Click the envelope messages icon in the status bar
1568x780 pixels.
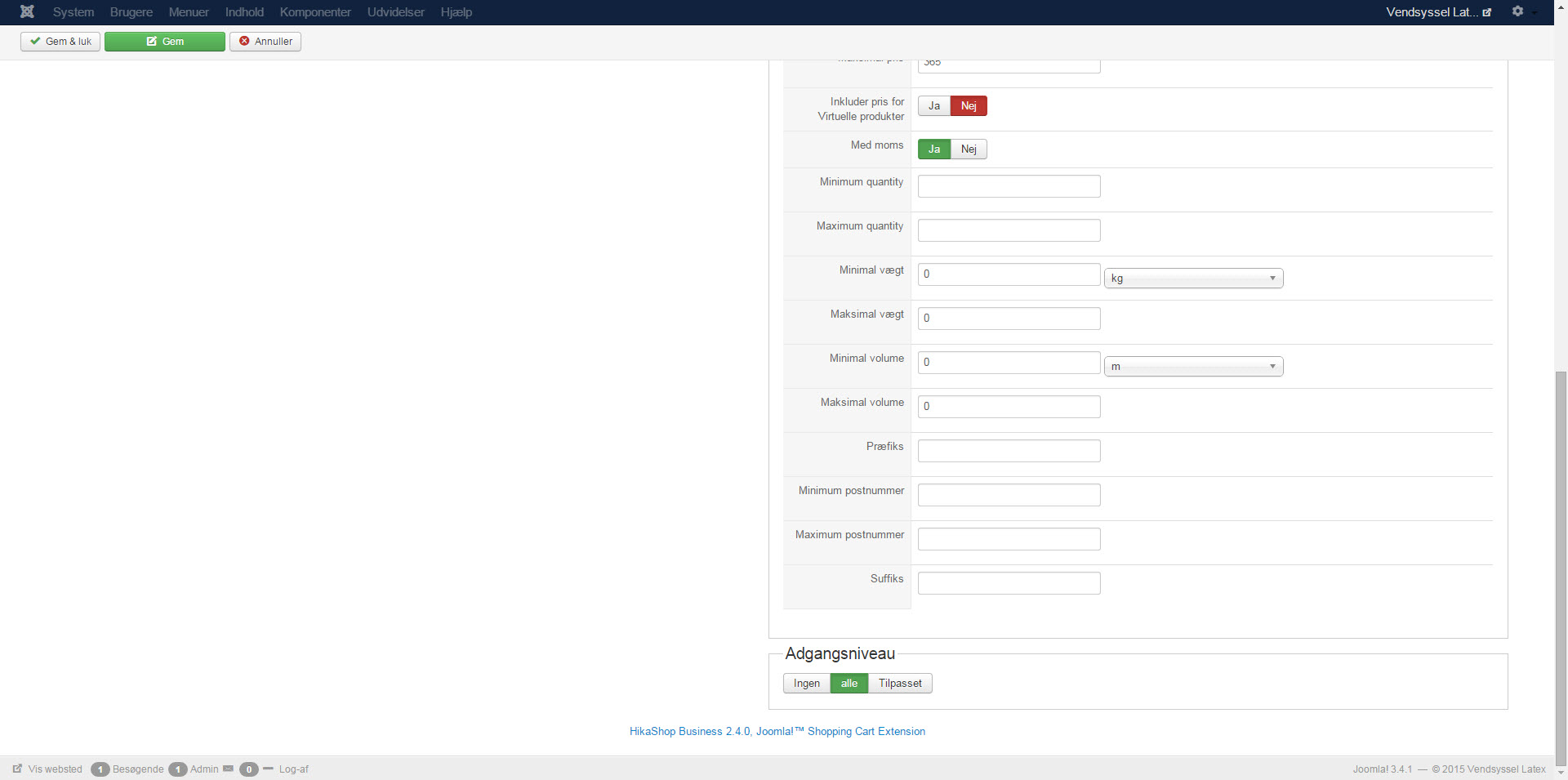(228, 769)
